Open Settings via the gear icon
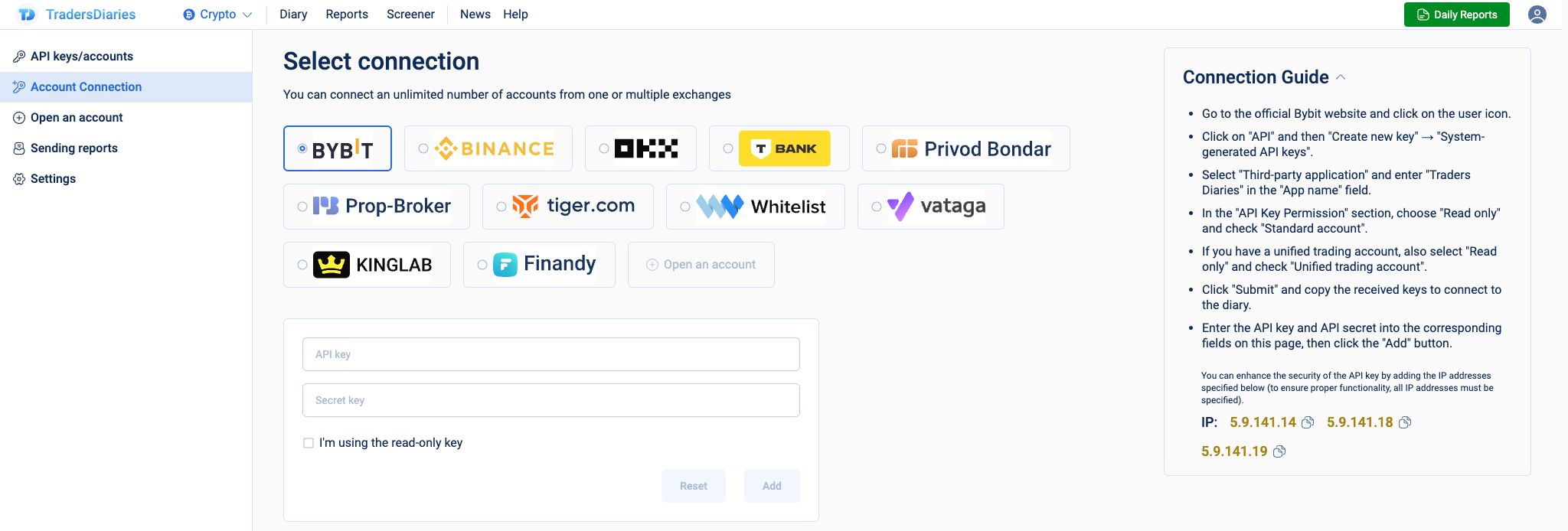The width and height of the screenshot is (1568, 531). [18, 178]
